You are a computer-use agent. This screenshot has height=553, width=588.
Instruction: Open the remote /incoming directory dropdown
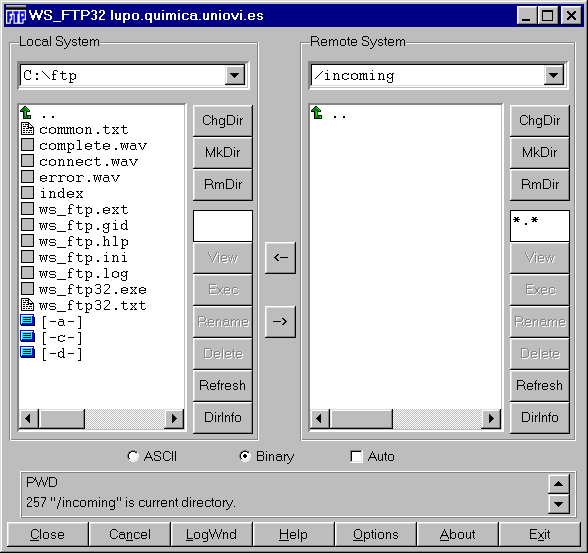coord(554,75)
